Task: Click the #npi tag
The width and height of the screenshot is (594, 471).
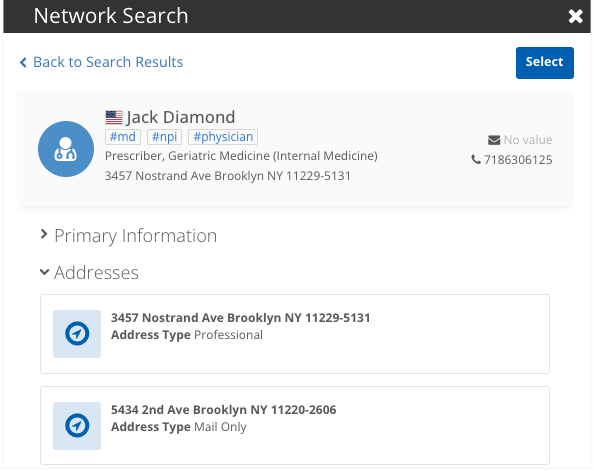Action: tap(164, 137)
